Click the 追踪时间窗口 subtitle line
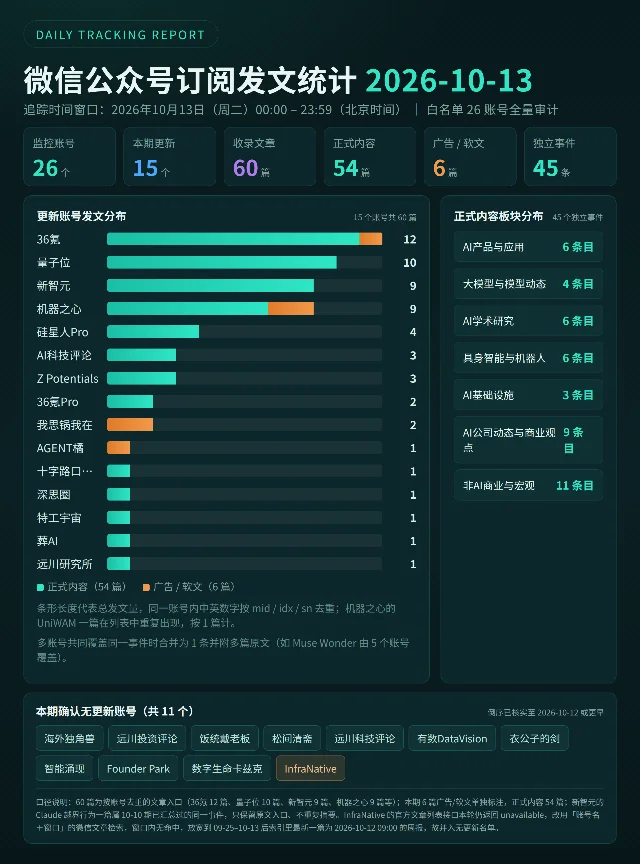 [x=291, y=110]
